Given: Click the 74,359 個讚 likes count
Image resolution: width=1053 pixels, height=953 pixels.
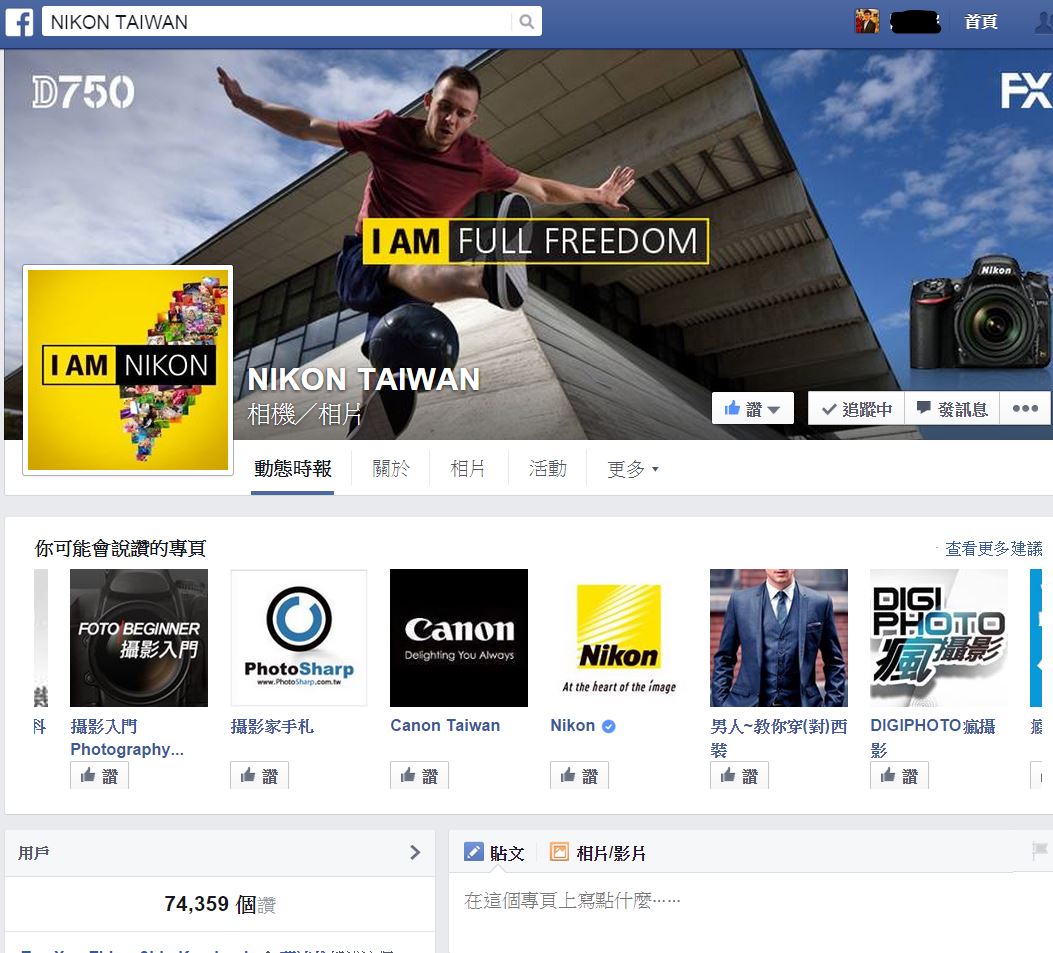Looking at the screenshot, I should (220, 904).
